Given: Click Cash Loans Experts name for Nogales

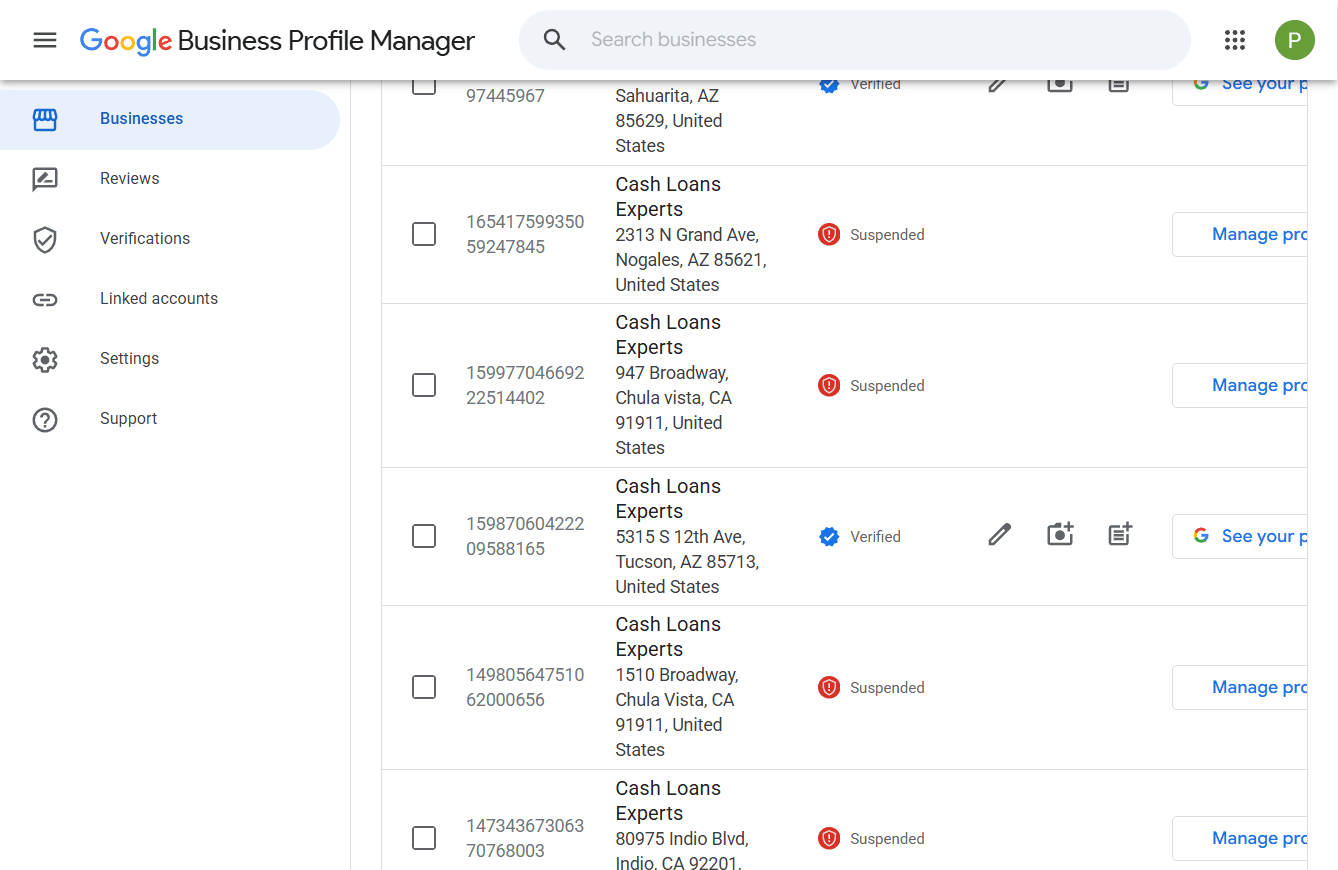Looking at the screenshot, I should (x=668, y=197).
